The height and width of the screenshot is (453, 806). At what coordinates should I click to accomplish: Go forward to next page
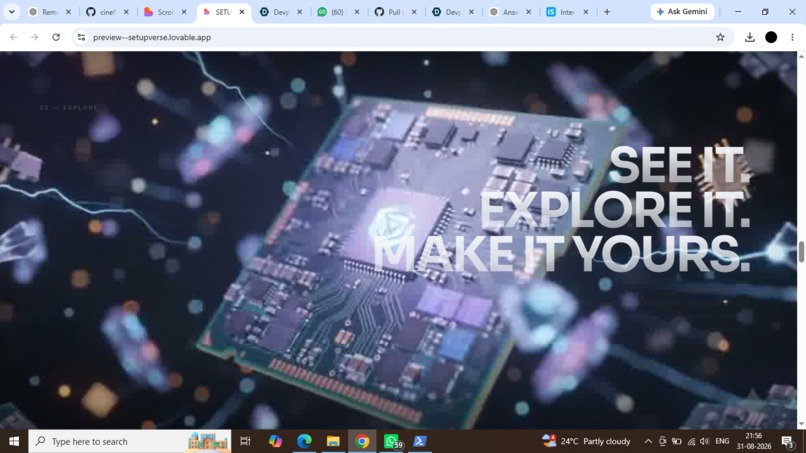click(34, 37)
